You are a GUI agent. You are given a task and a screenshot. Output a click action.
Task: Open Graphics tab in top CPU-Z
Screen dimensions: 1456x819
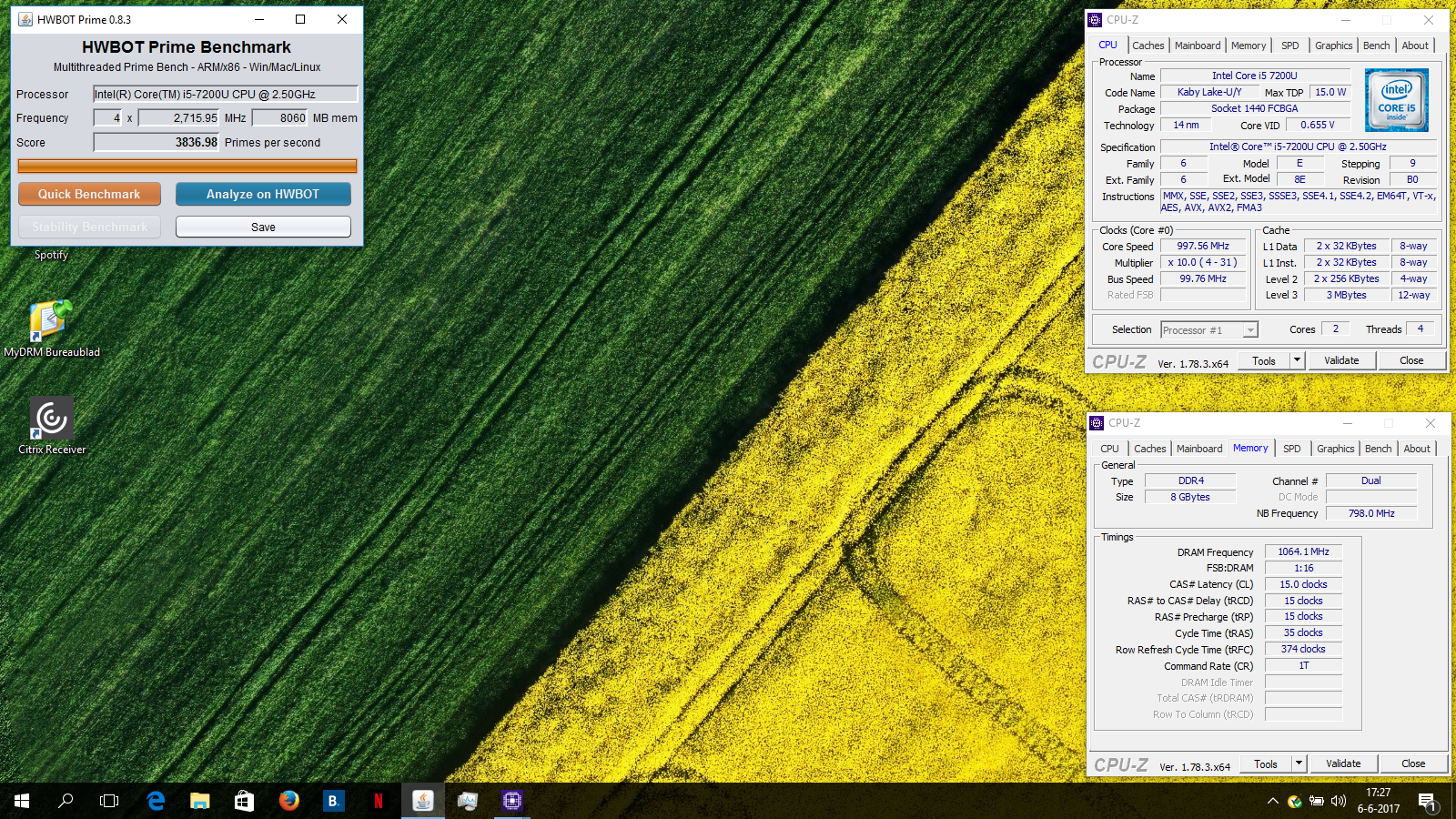point(1334,45)
